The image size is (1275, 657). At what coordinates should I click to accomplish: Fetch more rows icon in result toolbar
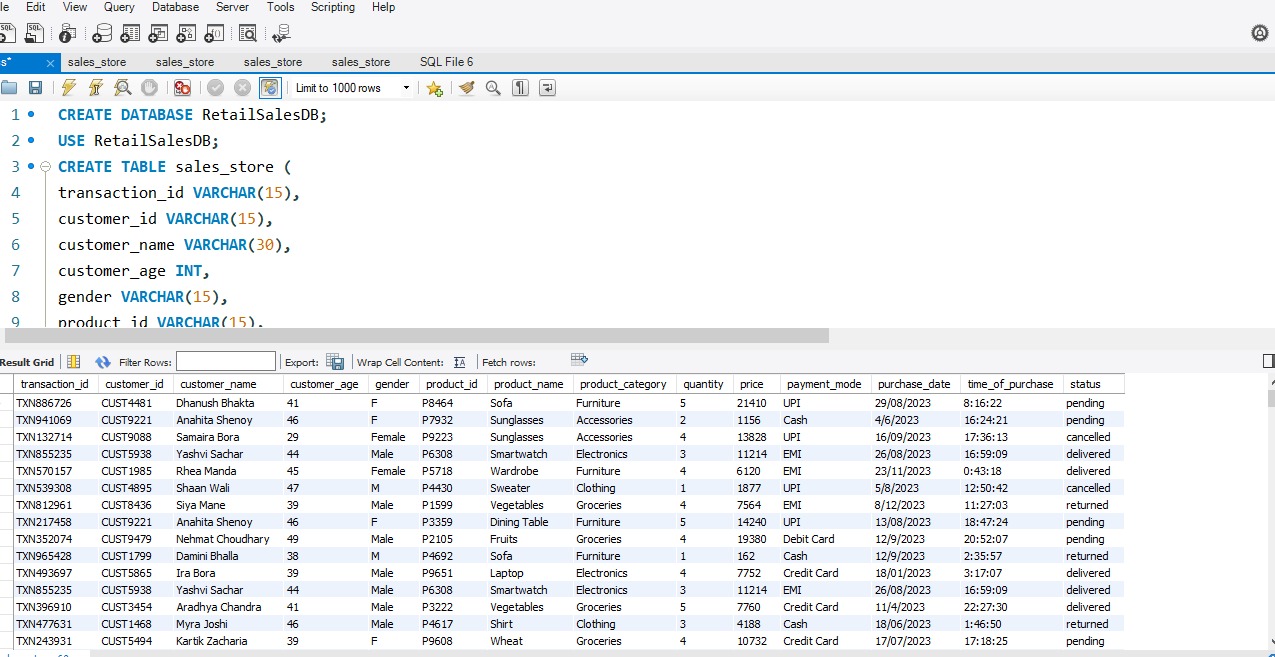pos(579,359)
